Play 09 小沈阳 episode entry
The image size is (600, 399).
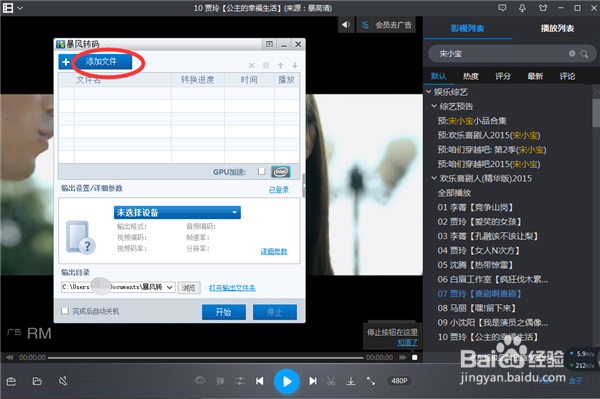pyautogui.click(x=493, y=322)
